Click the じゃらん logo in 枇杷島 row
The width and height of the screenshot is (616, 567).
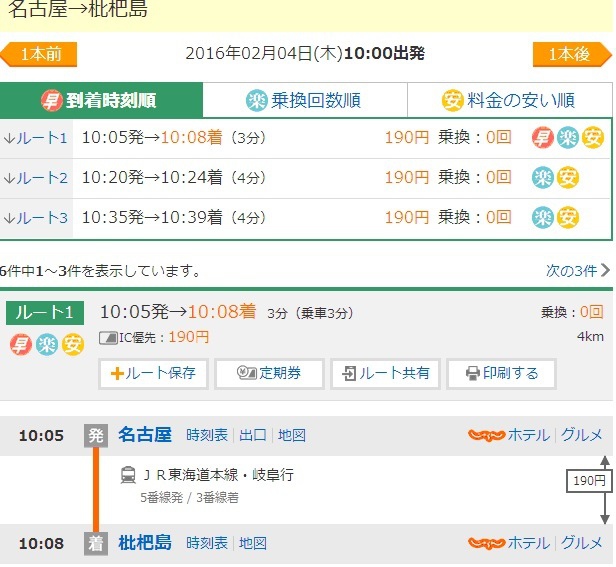coord(486,543)
